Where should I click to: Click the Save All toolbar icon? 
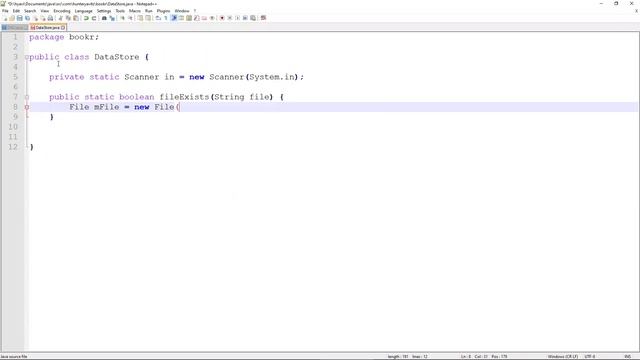tap(27, 18)
